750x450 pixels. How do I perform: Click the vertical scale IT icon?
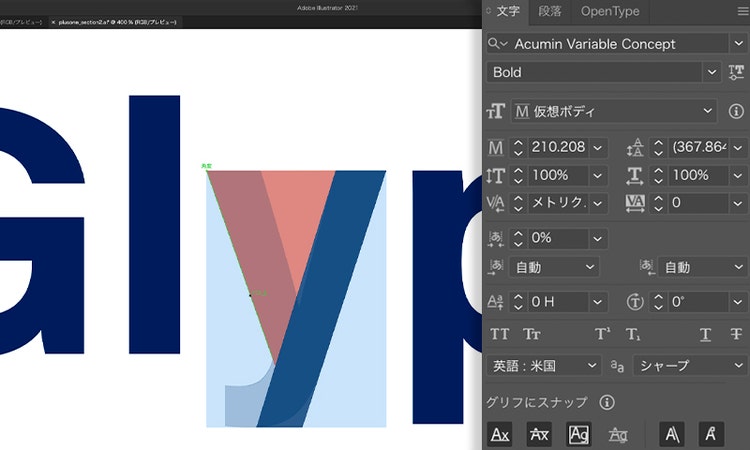tap(496, 176)
